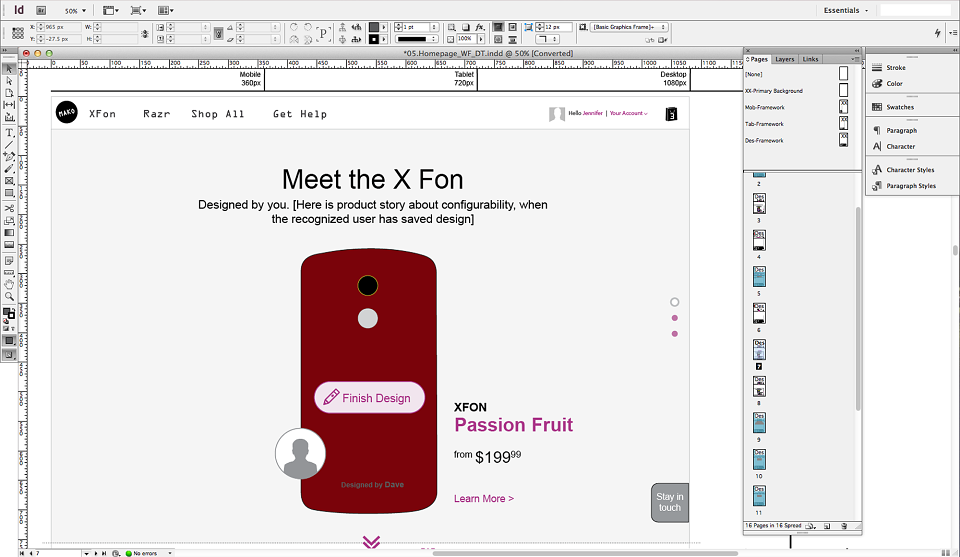Select the Line tool
Viewport: 960px width, 557px height.
(x=9, y=144)
